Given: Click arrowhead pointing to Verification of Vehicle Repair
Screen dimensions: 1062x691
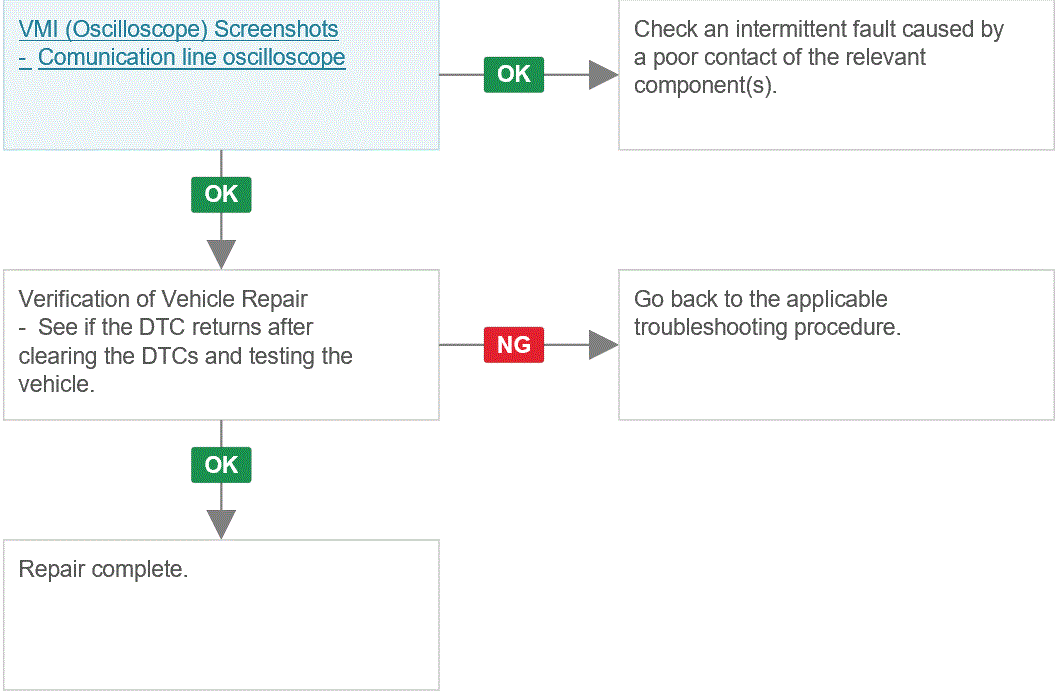Looking at the screenshot, I should [221, 254].
